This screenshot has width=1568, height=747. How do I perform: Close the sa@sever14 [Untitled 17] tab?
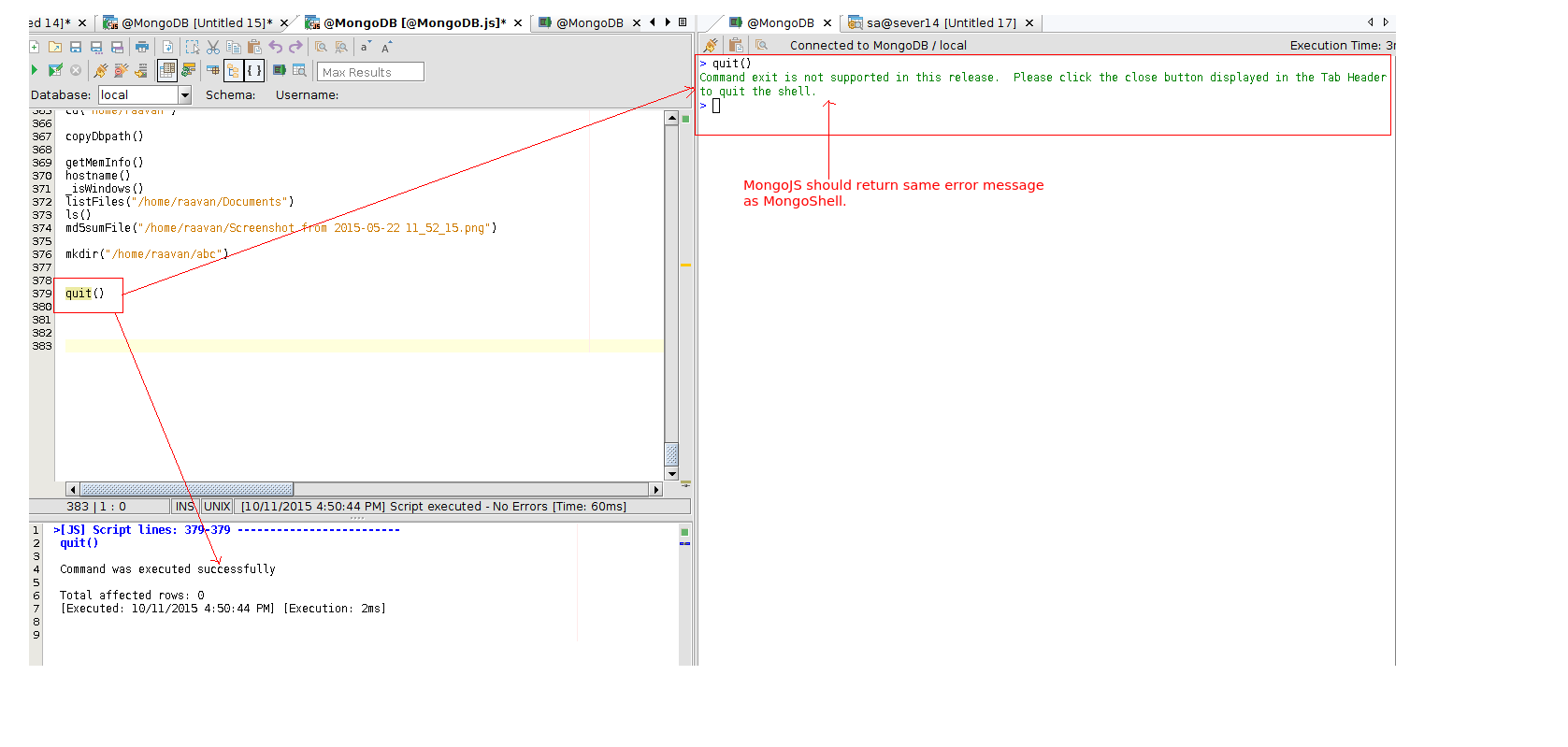1029,23
